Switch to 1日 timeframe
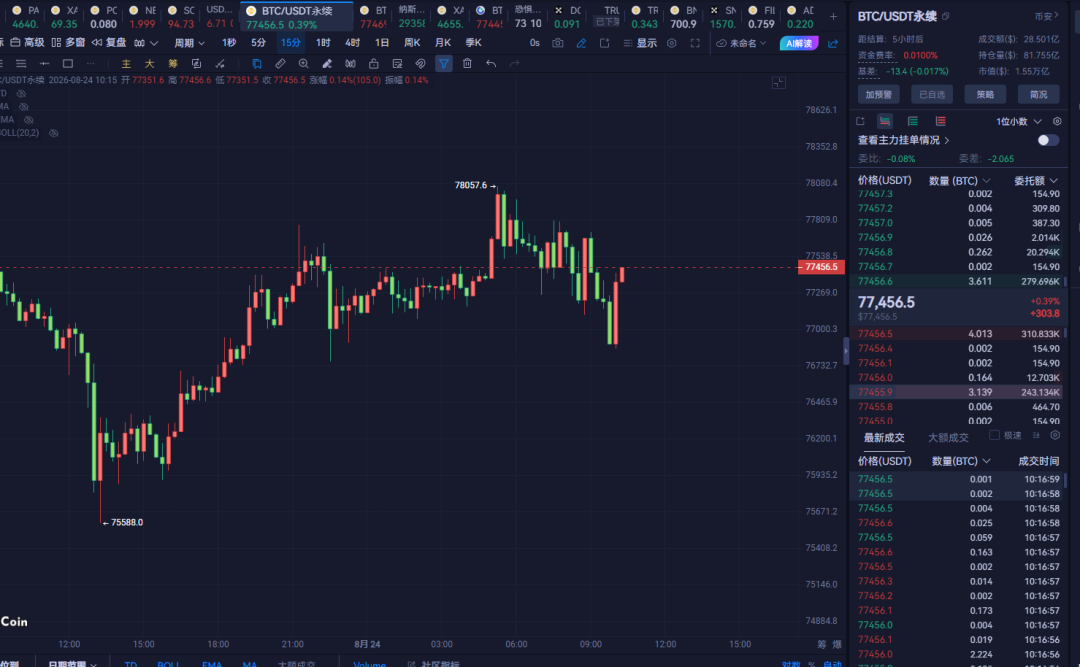 382,43
